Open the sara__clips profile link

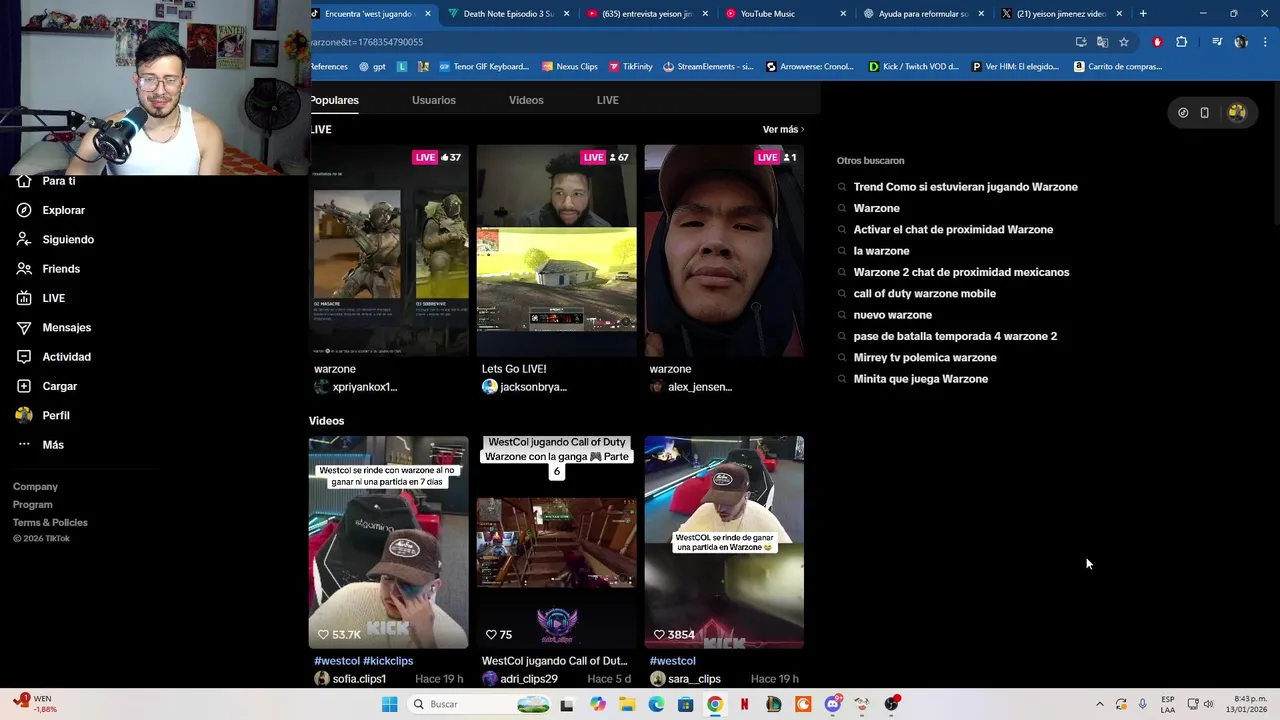pos(694,679)
